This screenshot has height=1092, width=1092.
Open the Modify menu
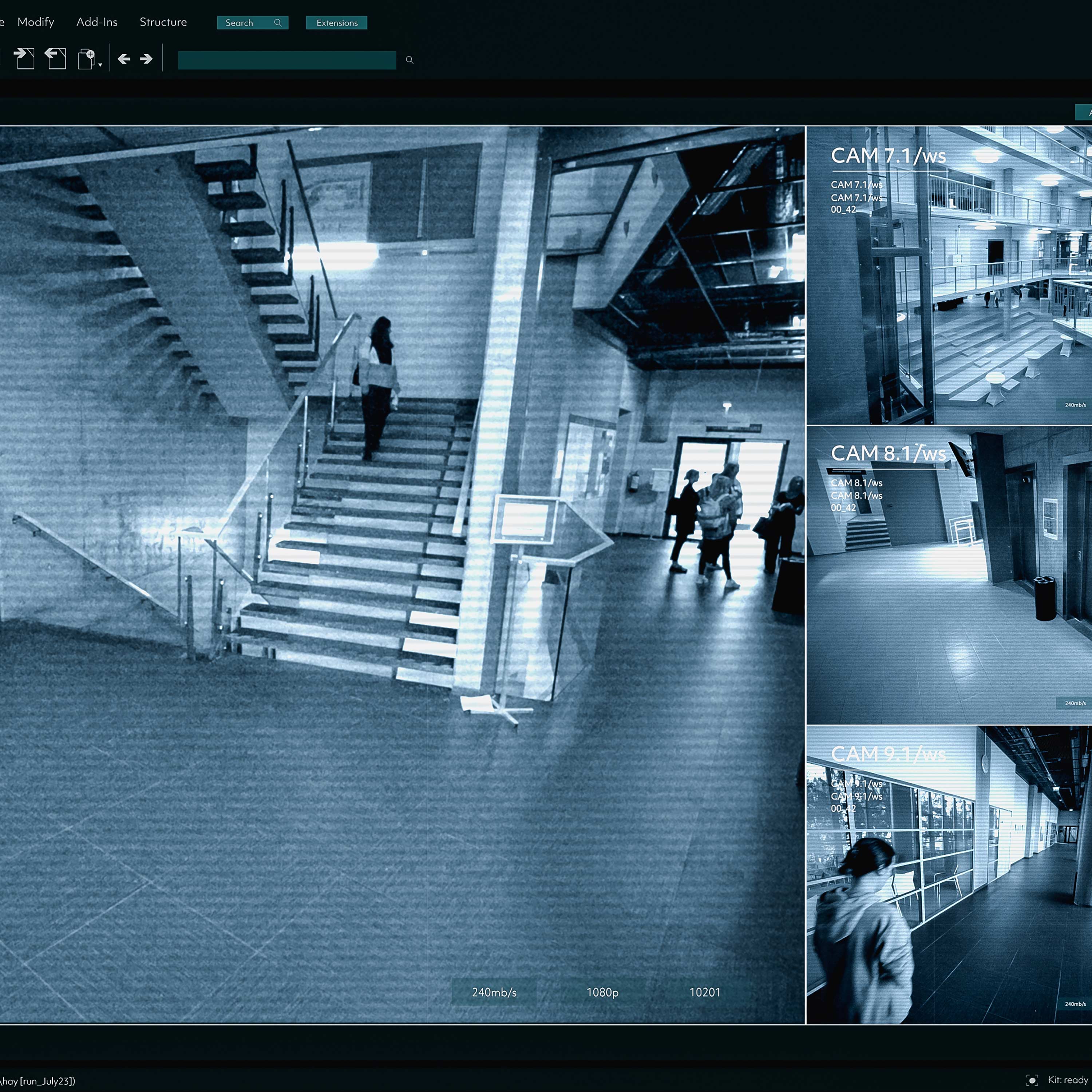tap(36, 22)
